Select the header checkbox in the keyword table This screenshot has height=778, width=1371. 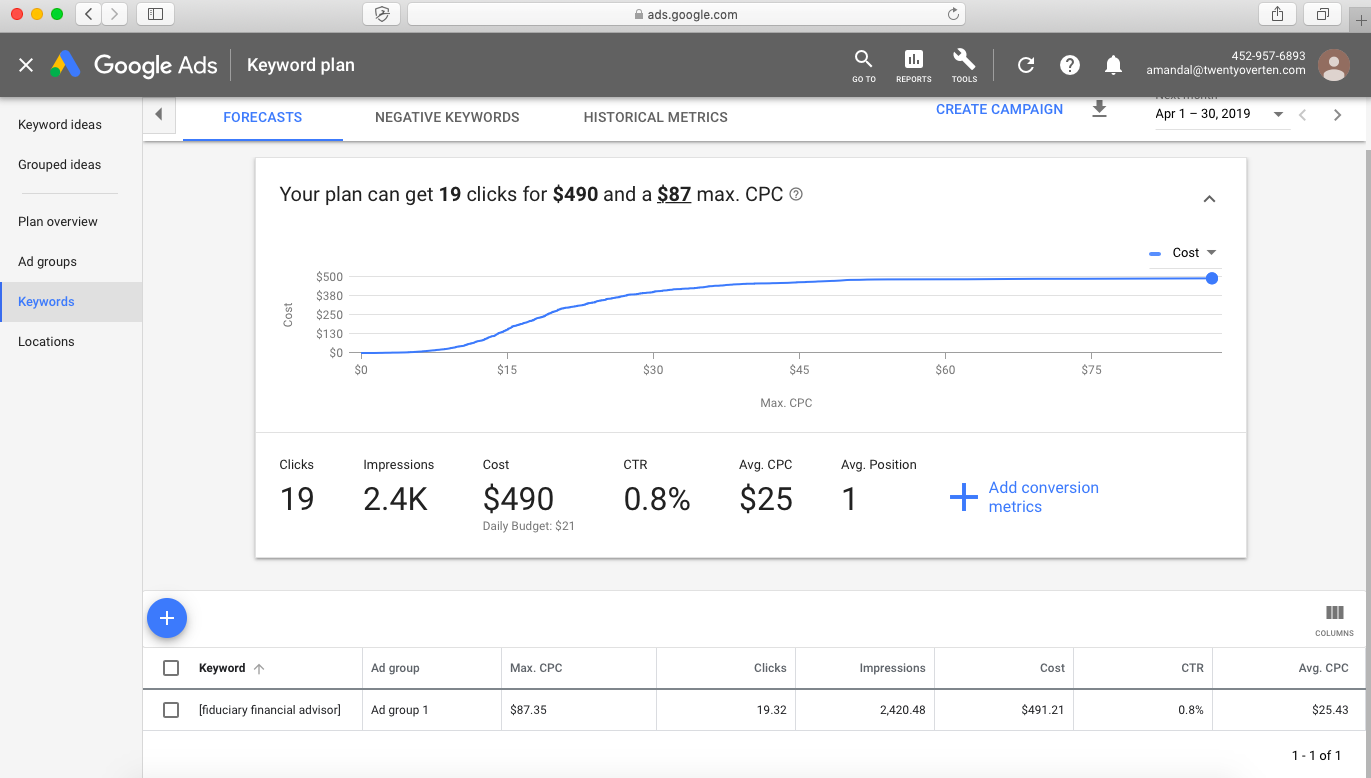tap(171, 667)
